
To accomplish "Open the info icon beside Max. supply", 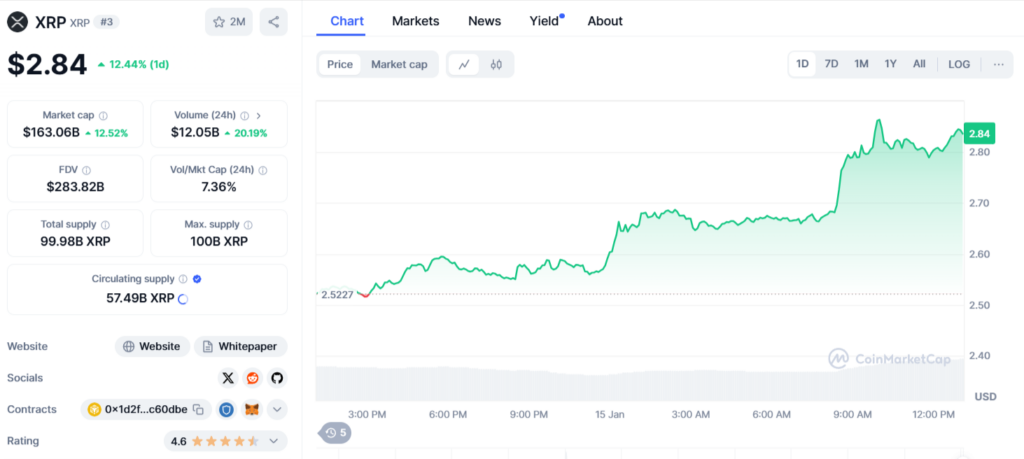I will (x=248, y=225).
